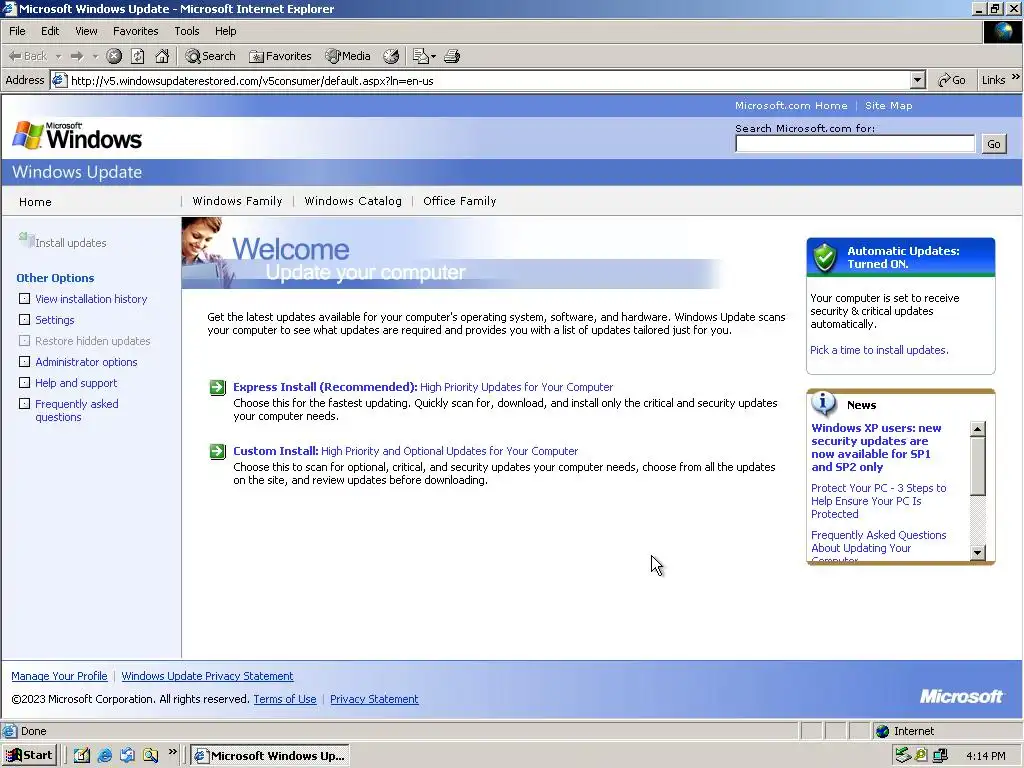This screenshot has height=768, width=1024.
Task: Expand the Links toolbar chevron
Action: tap(1016, 77)
